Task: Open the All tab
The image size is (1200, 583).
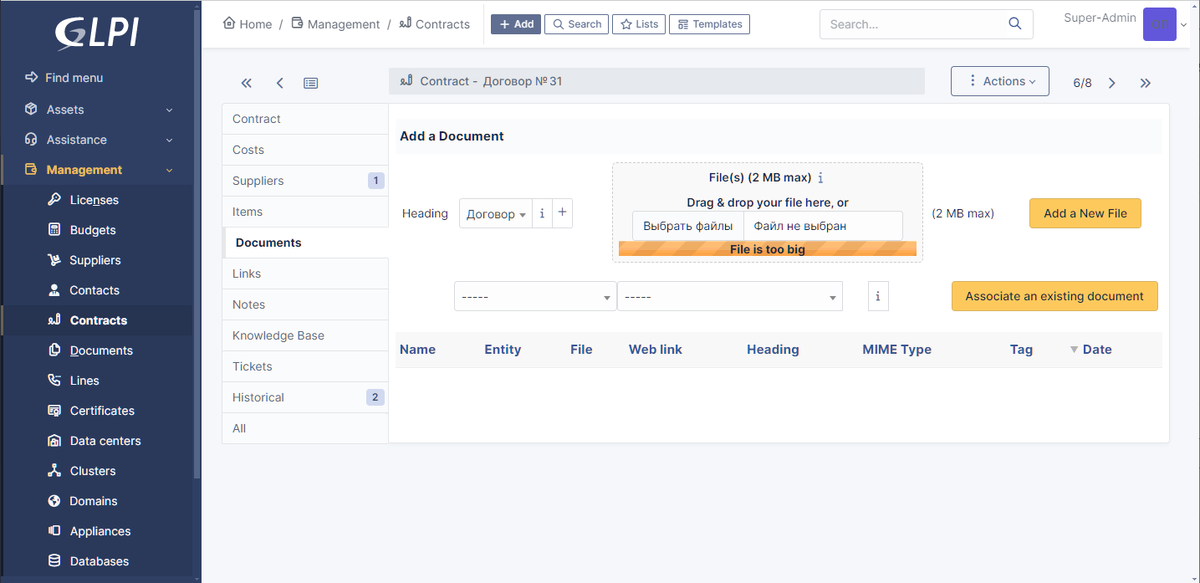Action: pos(305,429)
